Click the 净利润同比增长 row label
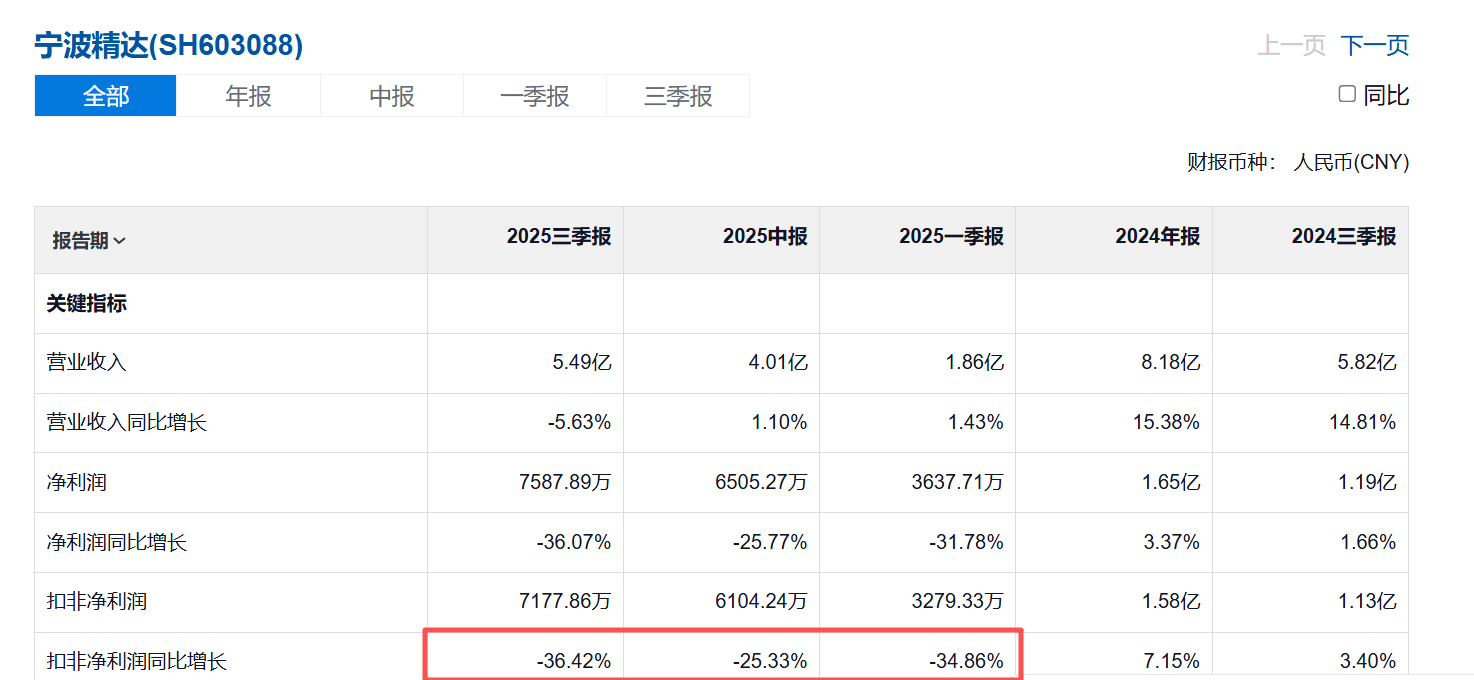The width and height of the screenshot is (1474, 680). click(117, 542)
